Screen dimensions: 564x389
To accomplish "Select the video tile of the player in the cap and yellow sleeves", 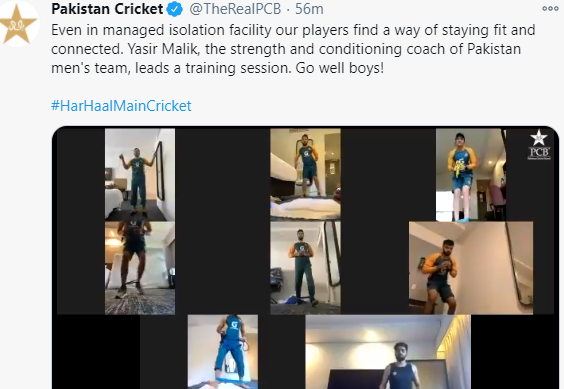I will click(471, 175).
